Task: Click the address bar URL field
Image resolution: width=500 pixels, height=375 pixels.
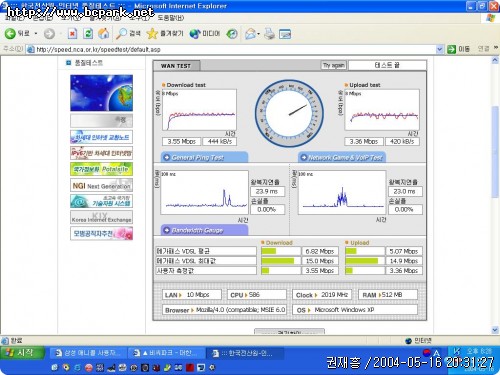Action: tap(231, 49)
